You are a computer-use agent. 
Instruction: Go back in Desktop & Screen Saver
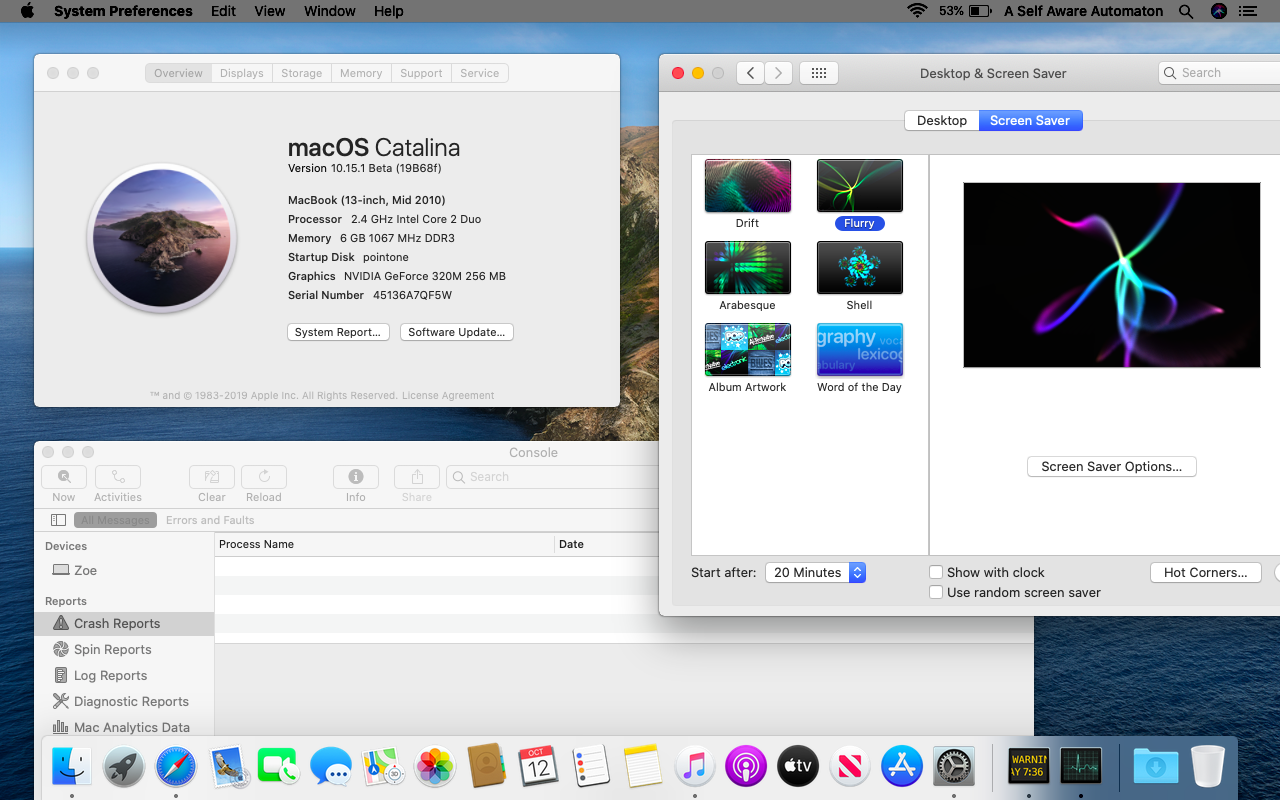pos(751,73)
